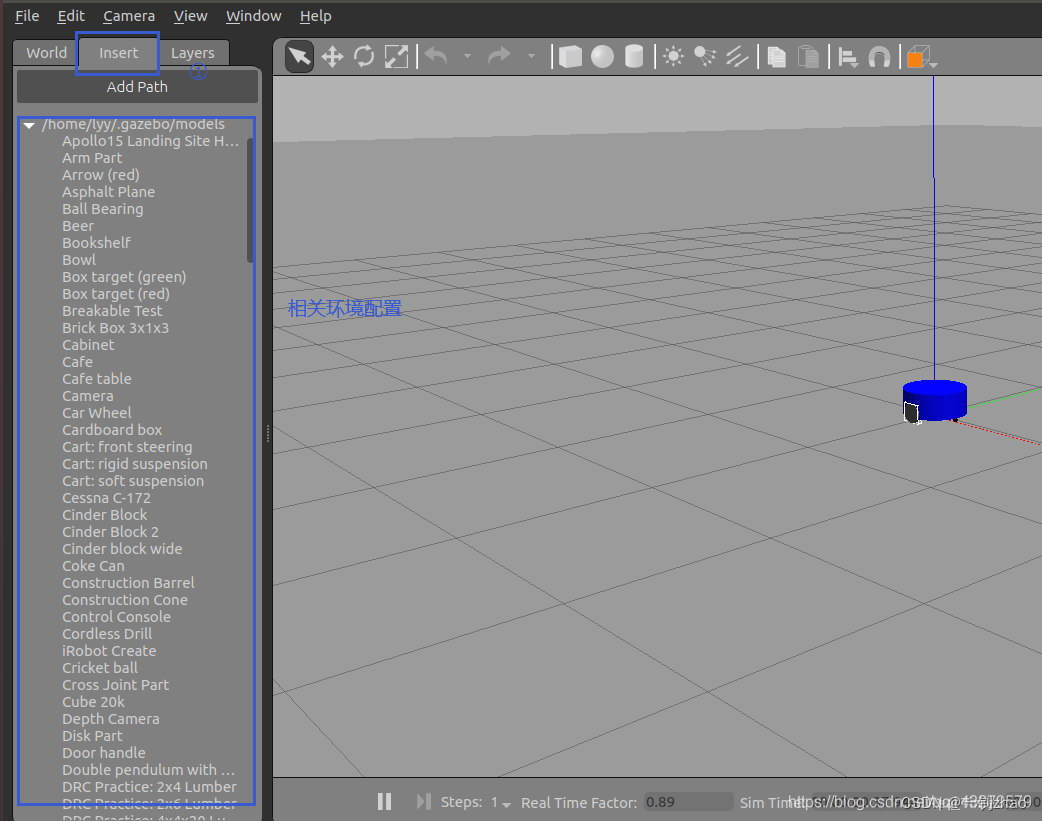Add a spot light
The width and height of the screenshot is (1042, 821).
pyautogui.click(x=705, y=57)
